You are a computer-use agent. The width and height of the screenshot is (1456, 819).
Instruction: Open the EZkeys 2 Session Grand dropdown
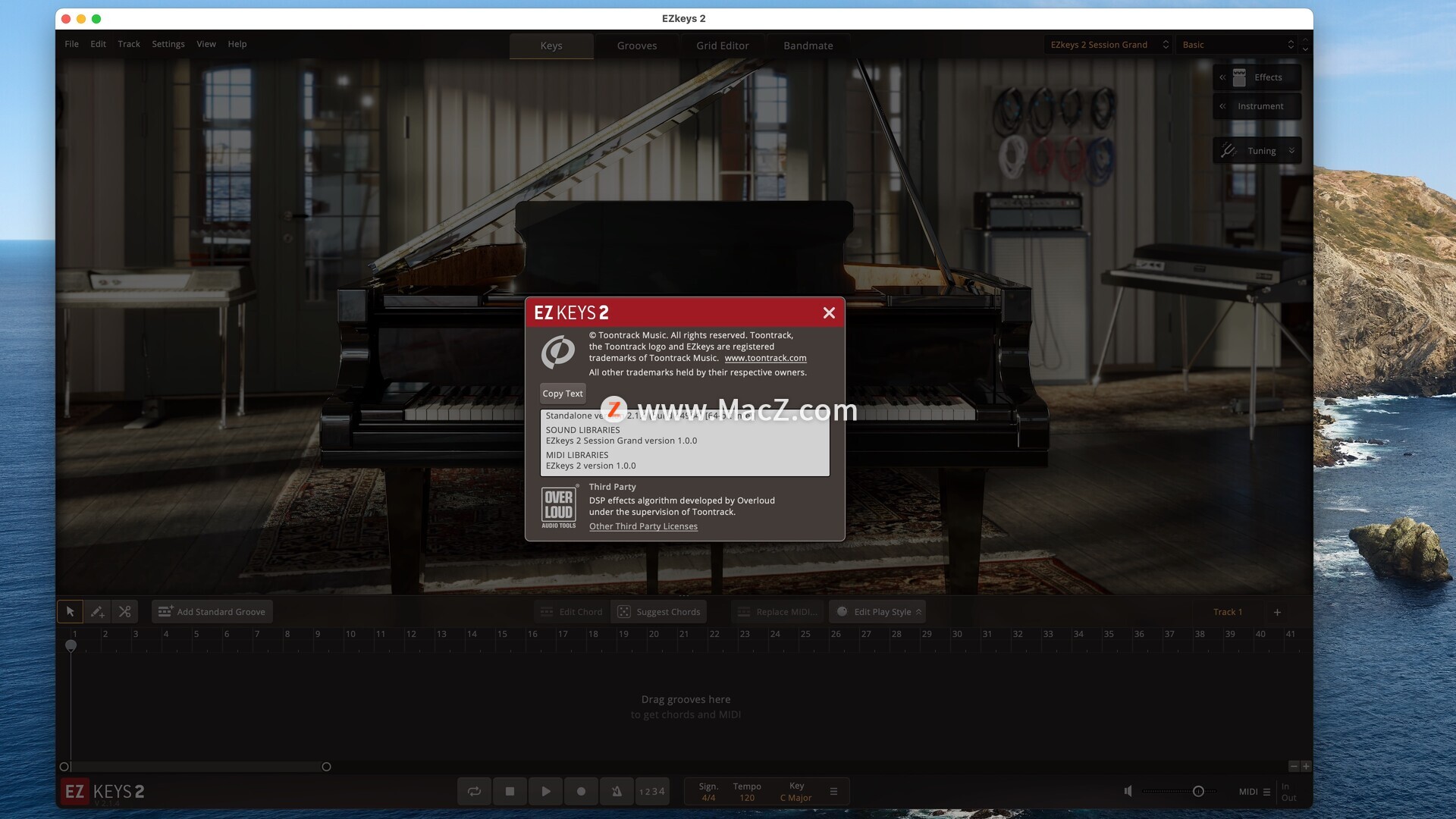click(x=1108, y=45)
